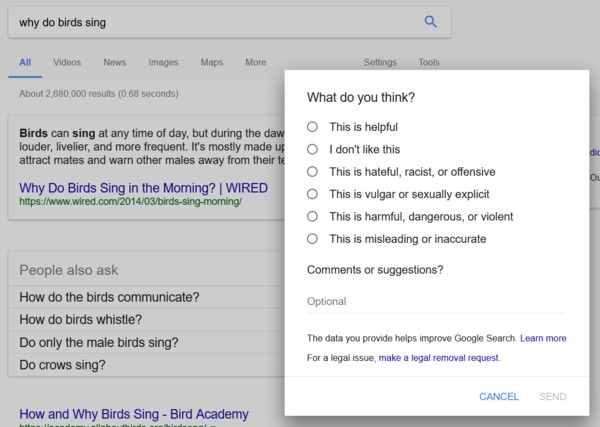
Task: Focus the optional comments text field
Action: 435,302
